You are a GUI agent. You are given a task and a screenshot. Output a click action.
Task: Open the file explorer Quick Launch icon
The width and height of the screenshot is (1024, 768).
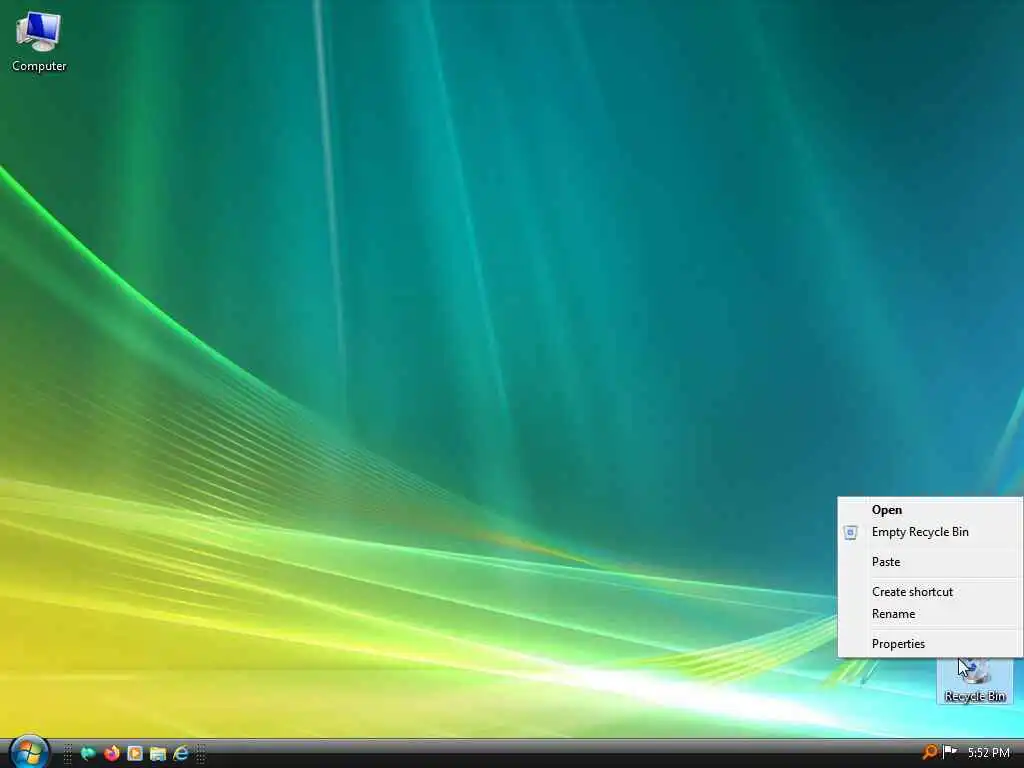click(x=157, y=754)
